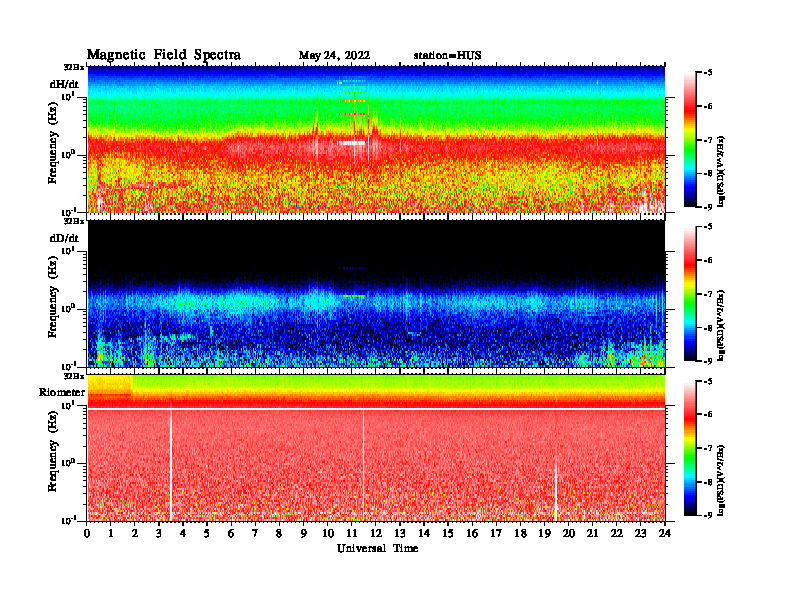Click hour "12" on the time axis

coord(376,534)
